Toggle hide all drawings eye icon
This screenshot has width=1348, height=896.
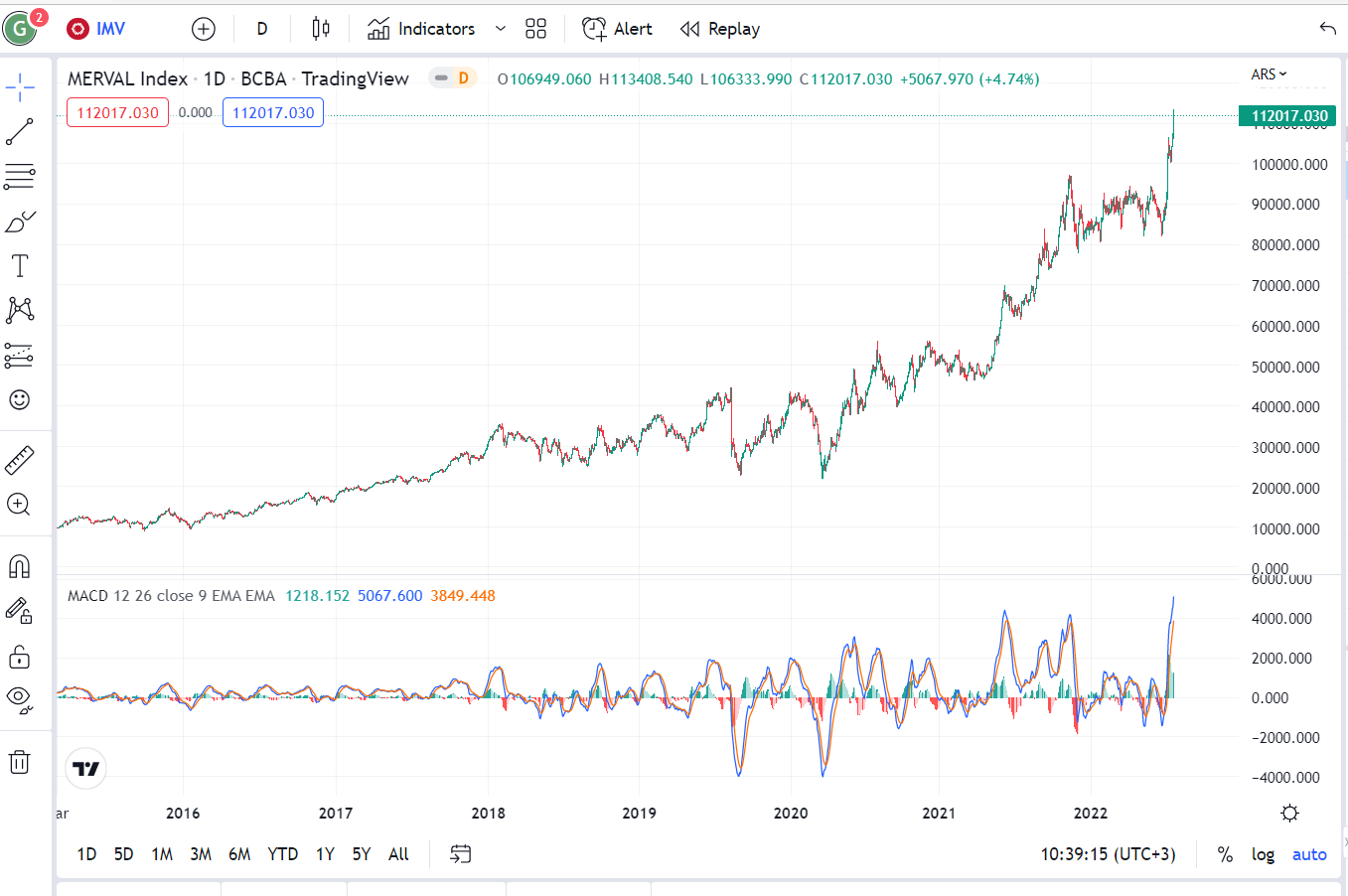[20, 699]
